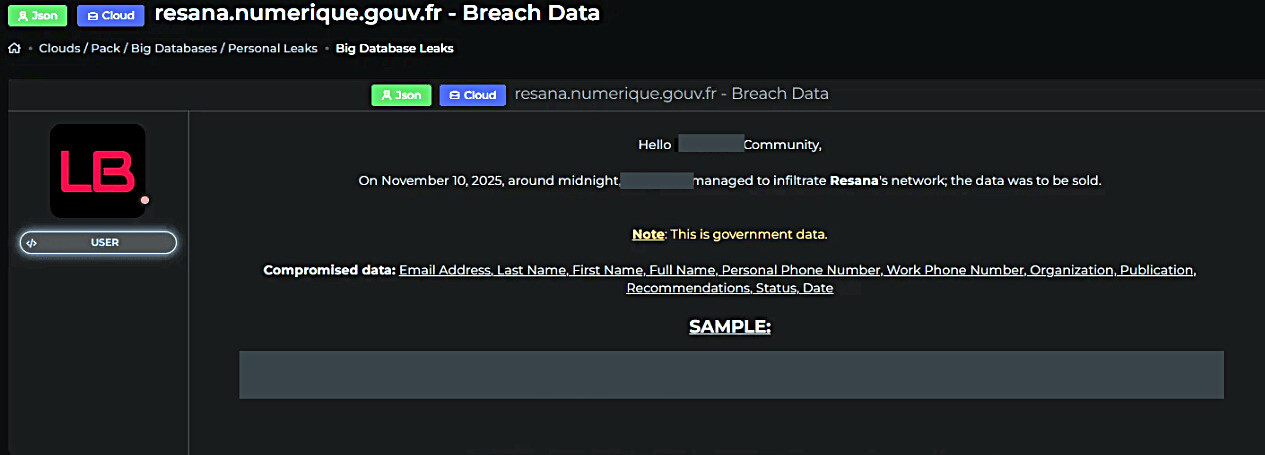Open the LB avatar profile picture
1265x455 pixels.
pyautogui.click(x=97, y=170)
